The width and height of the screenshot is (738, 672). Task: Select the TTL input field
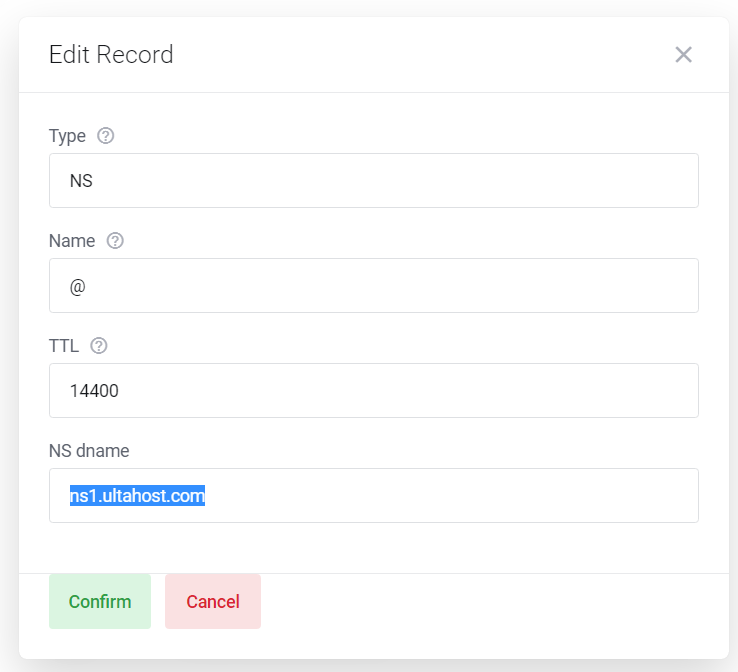pos(373,391)
